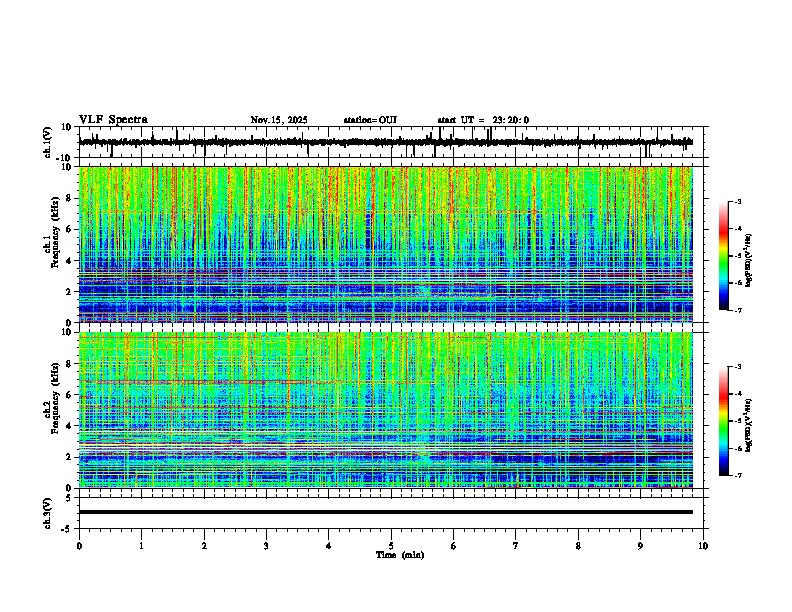Click inside the ch.1 spectrogram panel
The image size is (792, 612).
coord(385,244)
